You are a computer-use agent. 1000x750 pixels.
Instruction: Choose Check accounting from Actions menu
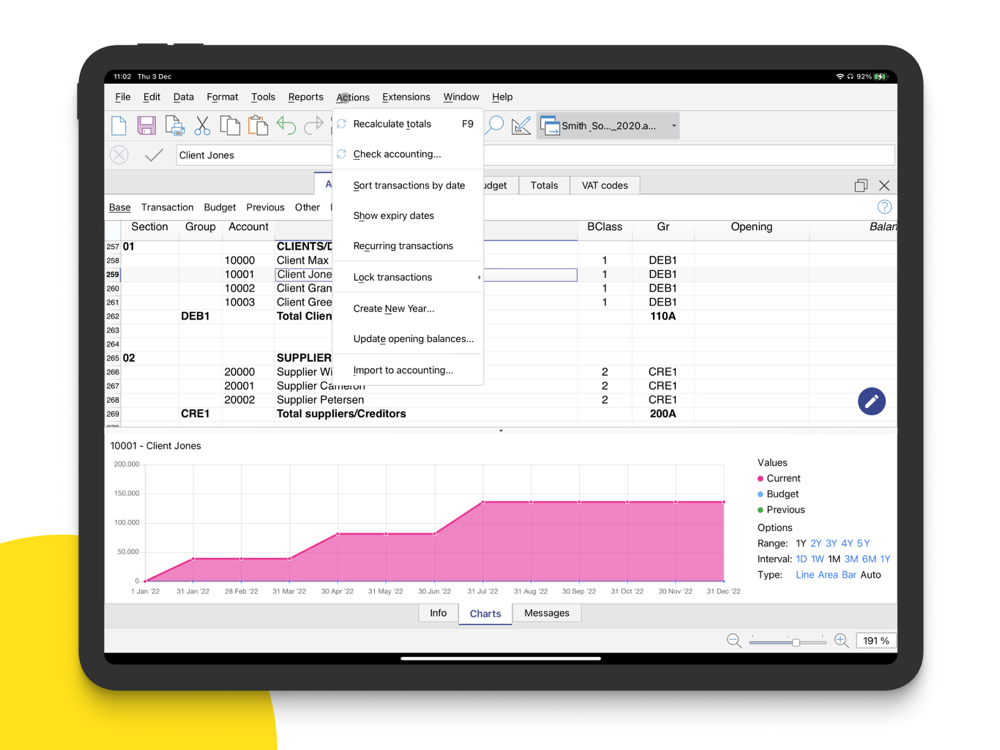coord(408,154)
